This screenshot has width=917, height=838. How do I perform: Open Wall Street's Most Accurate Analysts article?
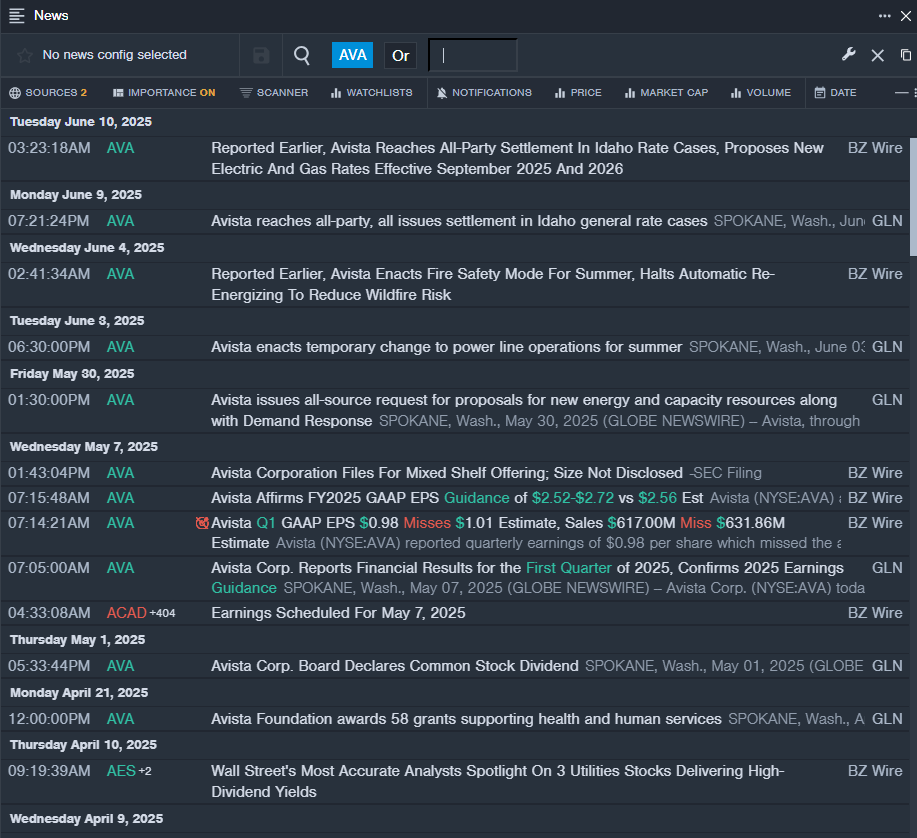(x=497, y=781)
